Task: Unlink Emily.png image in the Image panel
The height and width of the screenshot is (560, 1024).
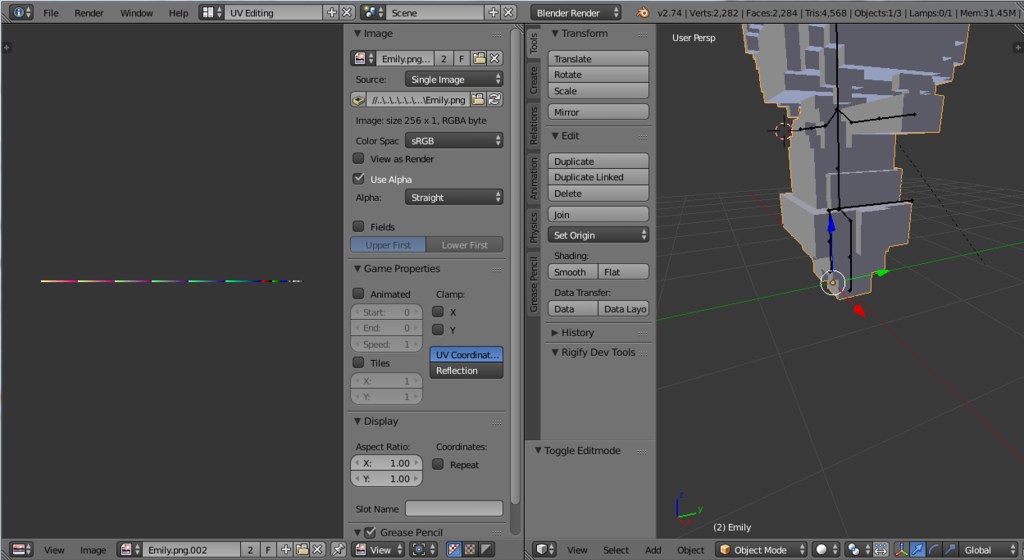Action: tap(494, 59)
